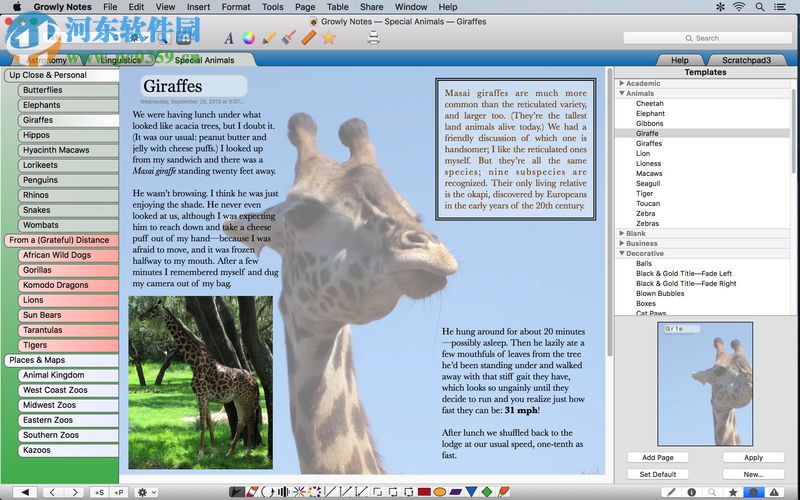Click the Templates list scrollbar
The height and width of the screenshot is (500, 800).
793,130
